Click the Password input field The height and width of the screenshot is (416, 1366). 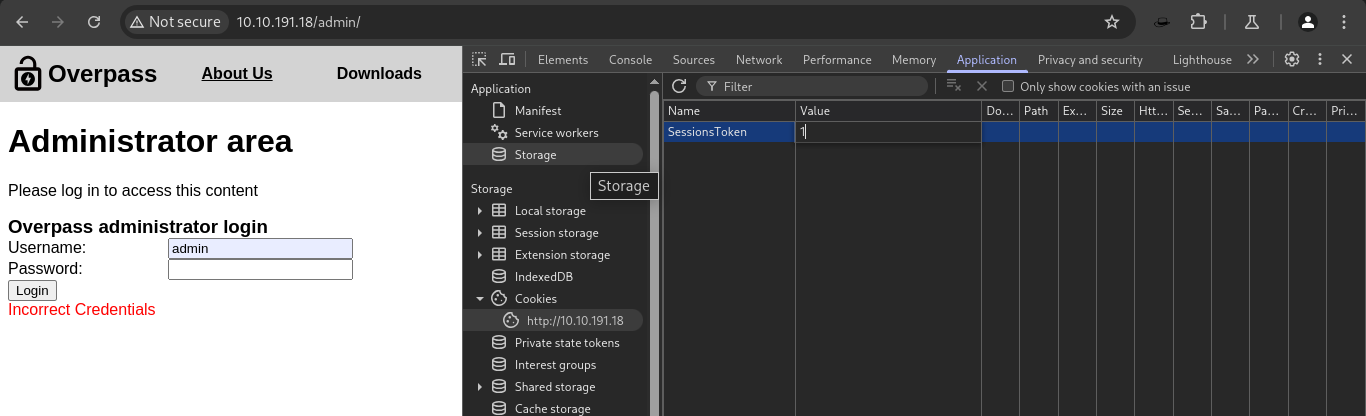260,270
